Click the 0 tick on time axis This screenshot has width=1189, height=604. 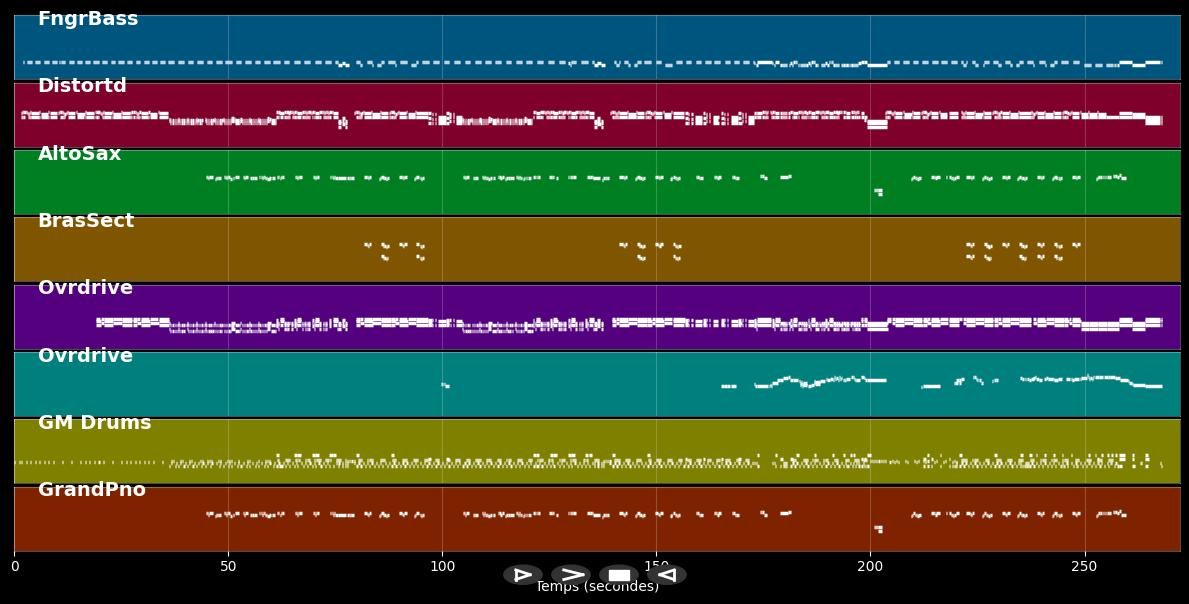click(14, 567)
